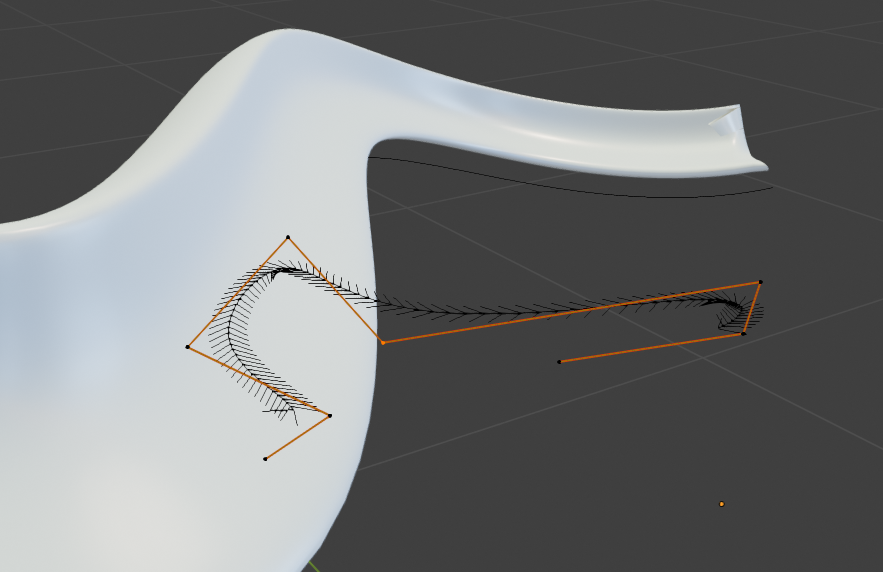Viewport: 883px width, 572px height.
Task: Select the orange segment between top and leftmost points
Action: [238, 292]
